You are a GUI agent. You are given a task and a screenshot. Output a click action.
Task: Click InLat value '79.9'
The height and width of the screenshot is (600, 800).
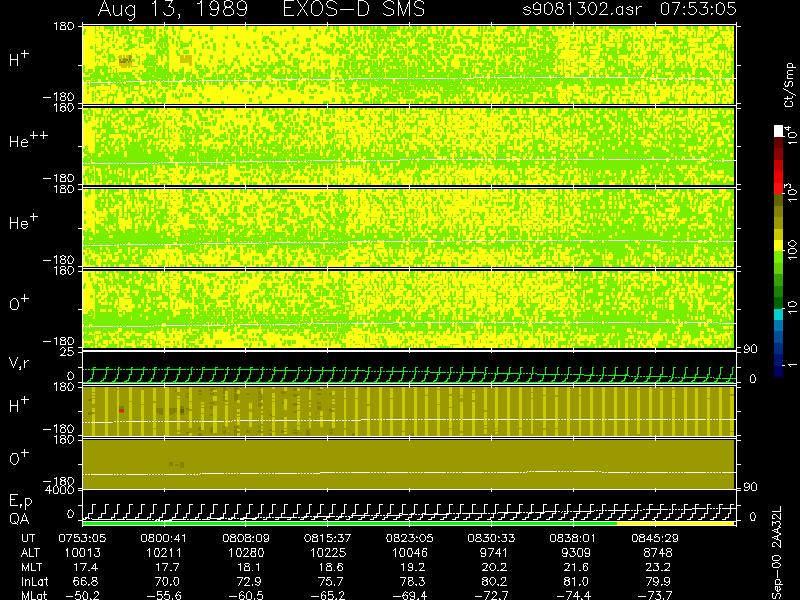click(x=660, y=581)
